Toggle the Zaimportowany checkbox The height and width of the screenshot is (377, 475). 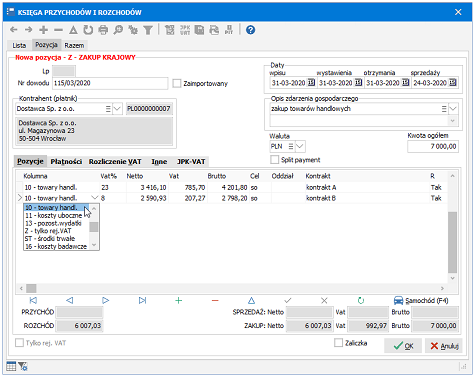[177, 83]
